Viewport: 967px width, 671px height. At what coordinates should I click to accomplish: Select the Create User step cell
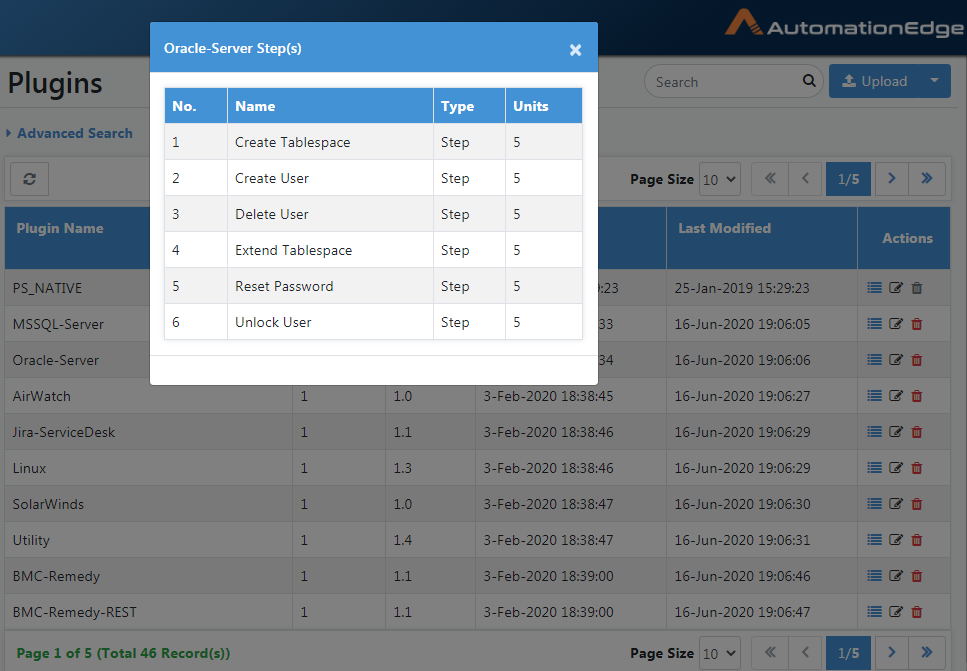[330, 178]
